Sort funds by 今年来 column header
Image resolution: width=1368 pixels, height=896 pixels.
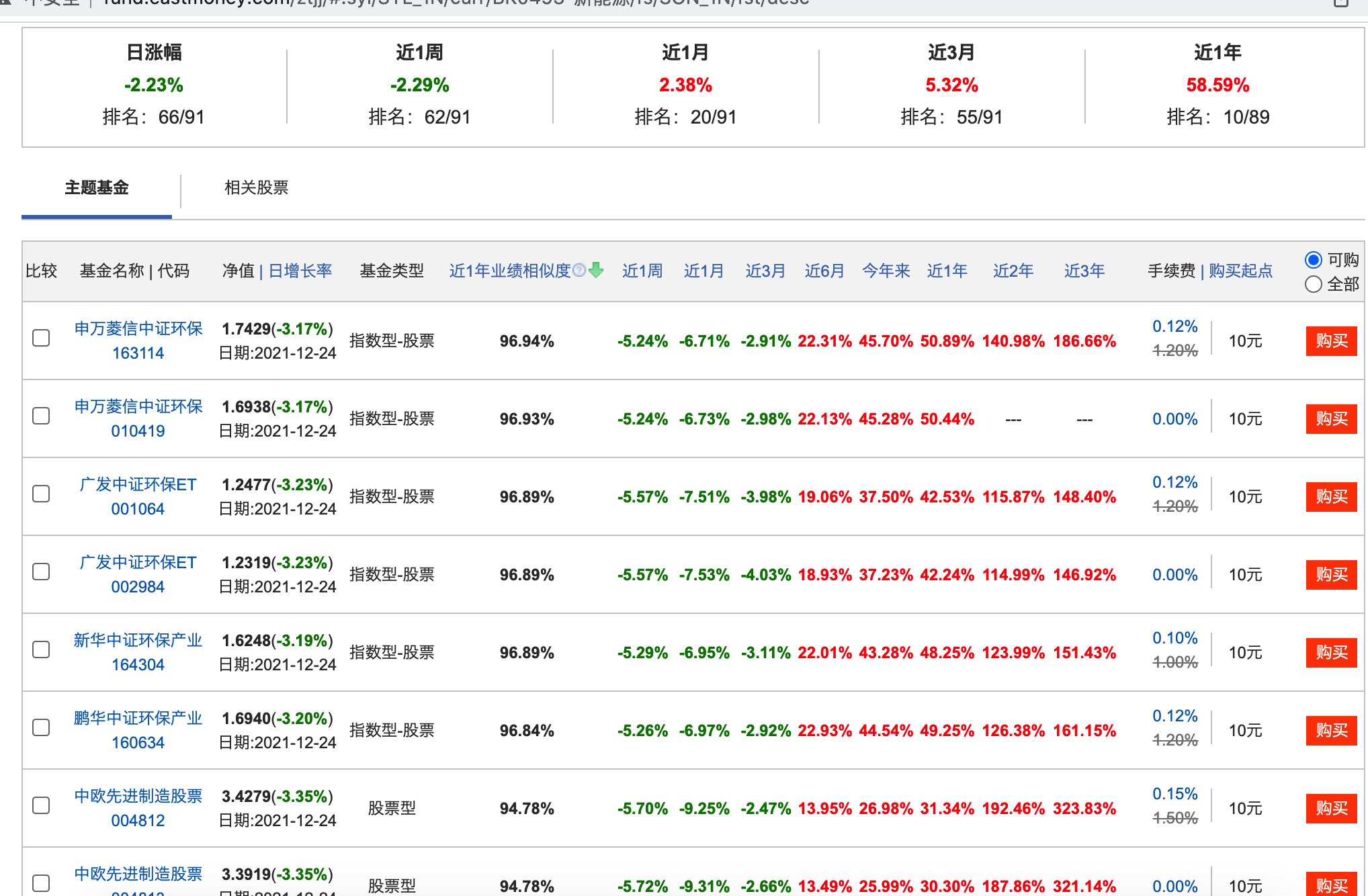(x=886, y=271)
